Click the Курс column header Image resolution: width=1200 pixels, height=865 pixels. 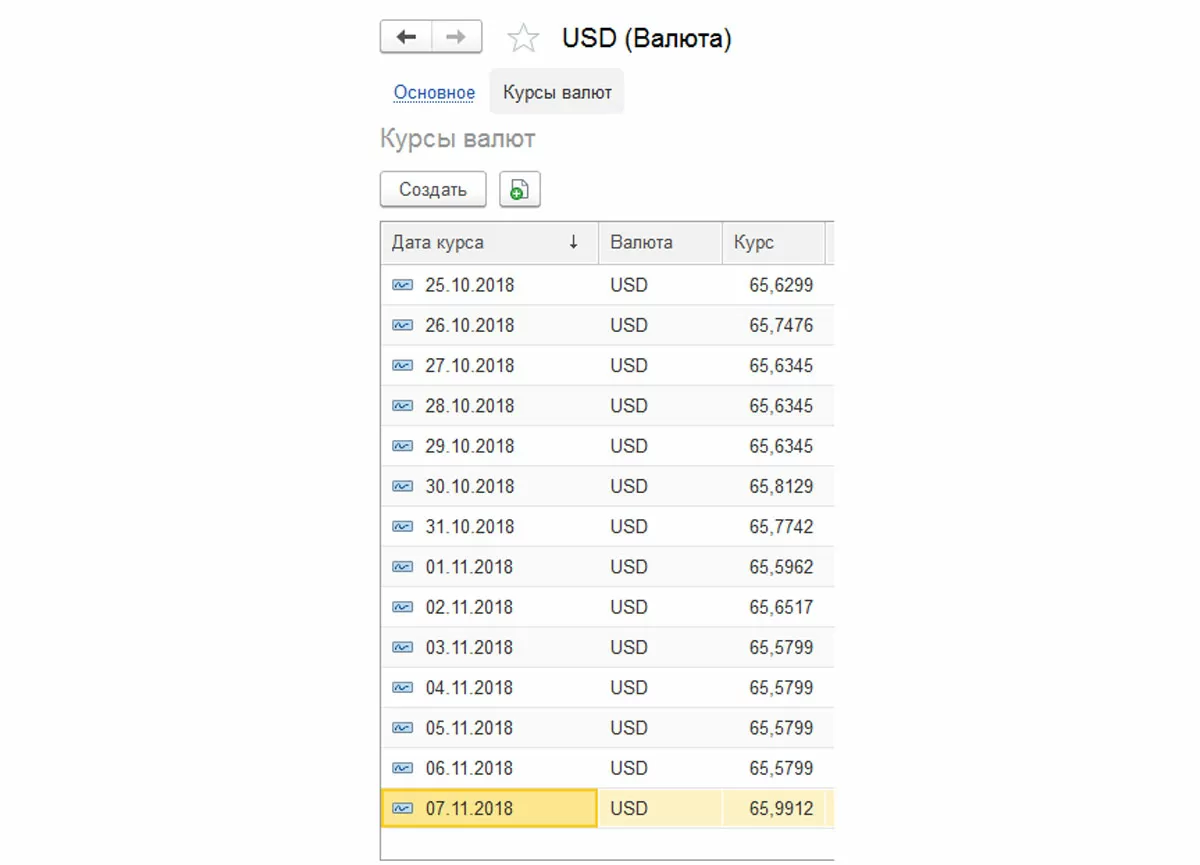773,242
